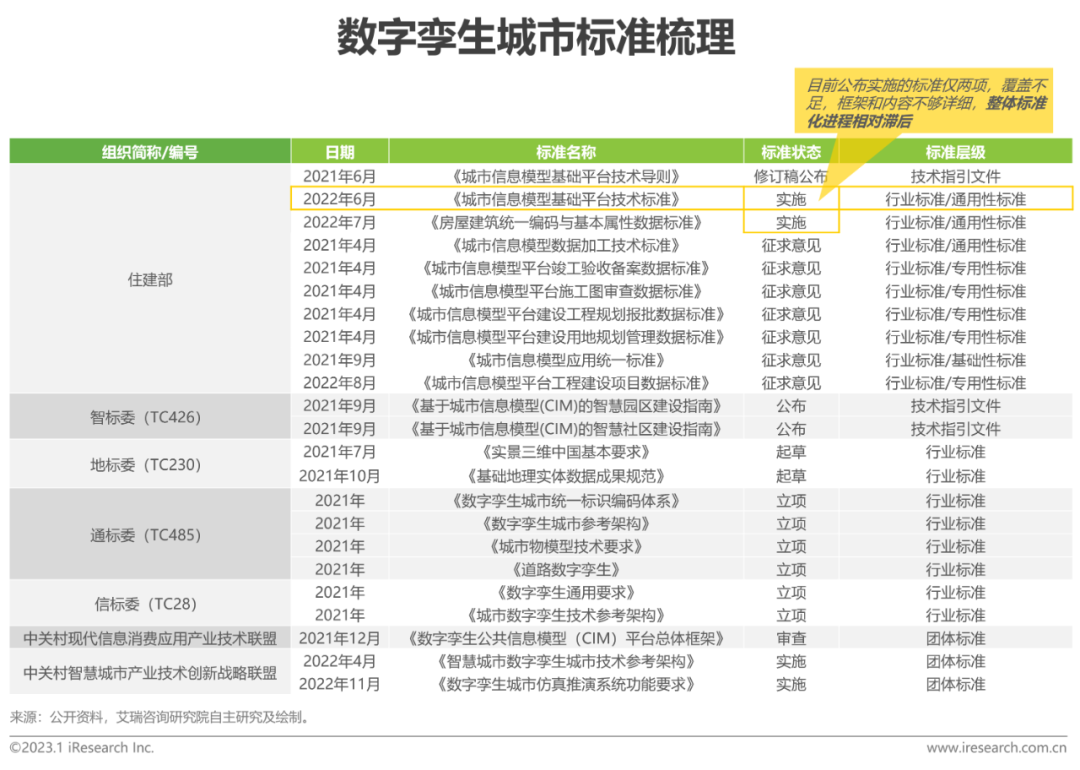Select the 智慧社区建设指南 standard name

565,429
